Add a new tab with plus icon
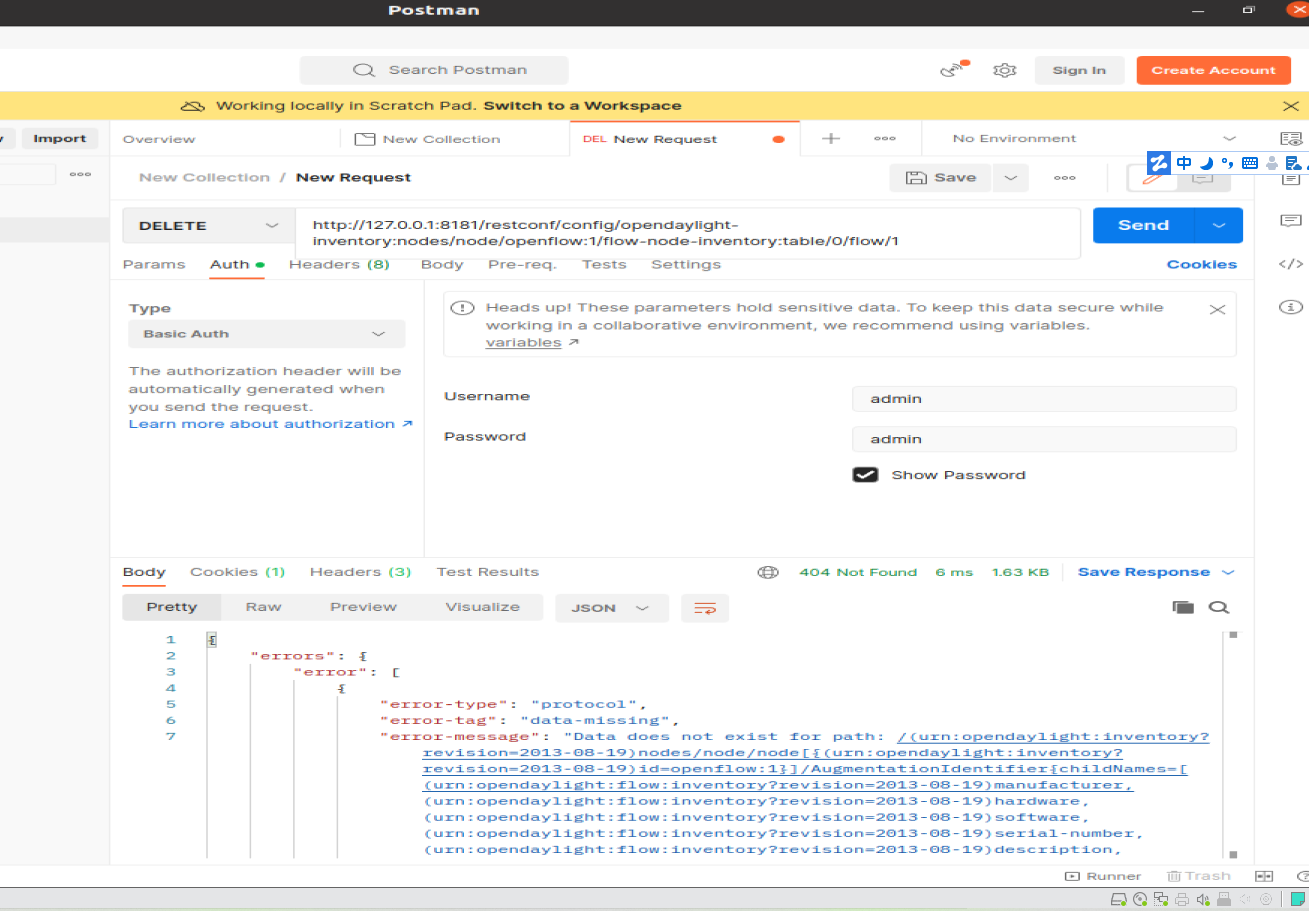Viewport: 1309px width, 911px height. (830, 139)
